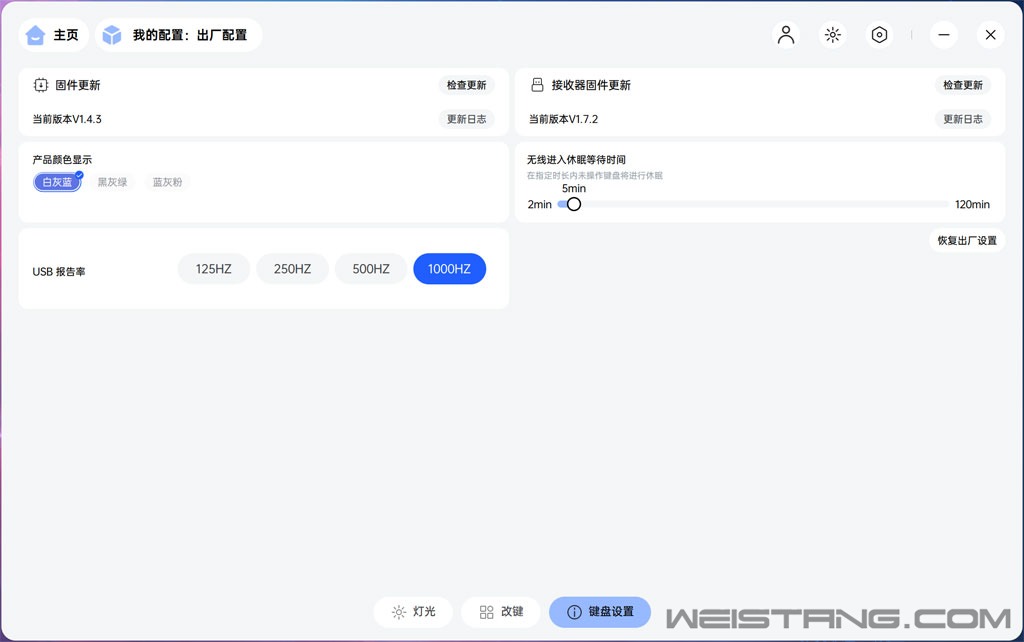Select the 黑灰绿 product color option
The image size is (1024, 642).
(112, 182)
